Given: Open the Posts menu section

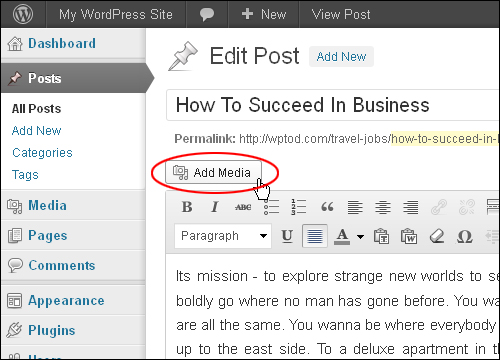Looking at the screenshot, I should 73,78.
